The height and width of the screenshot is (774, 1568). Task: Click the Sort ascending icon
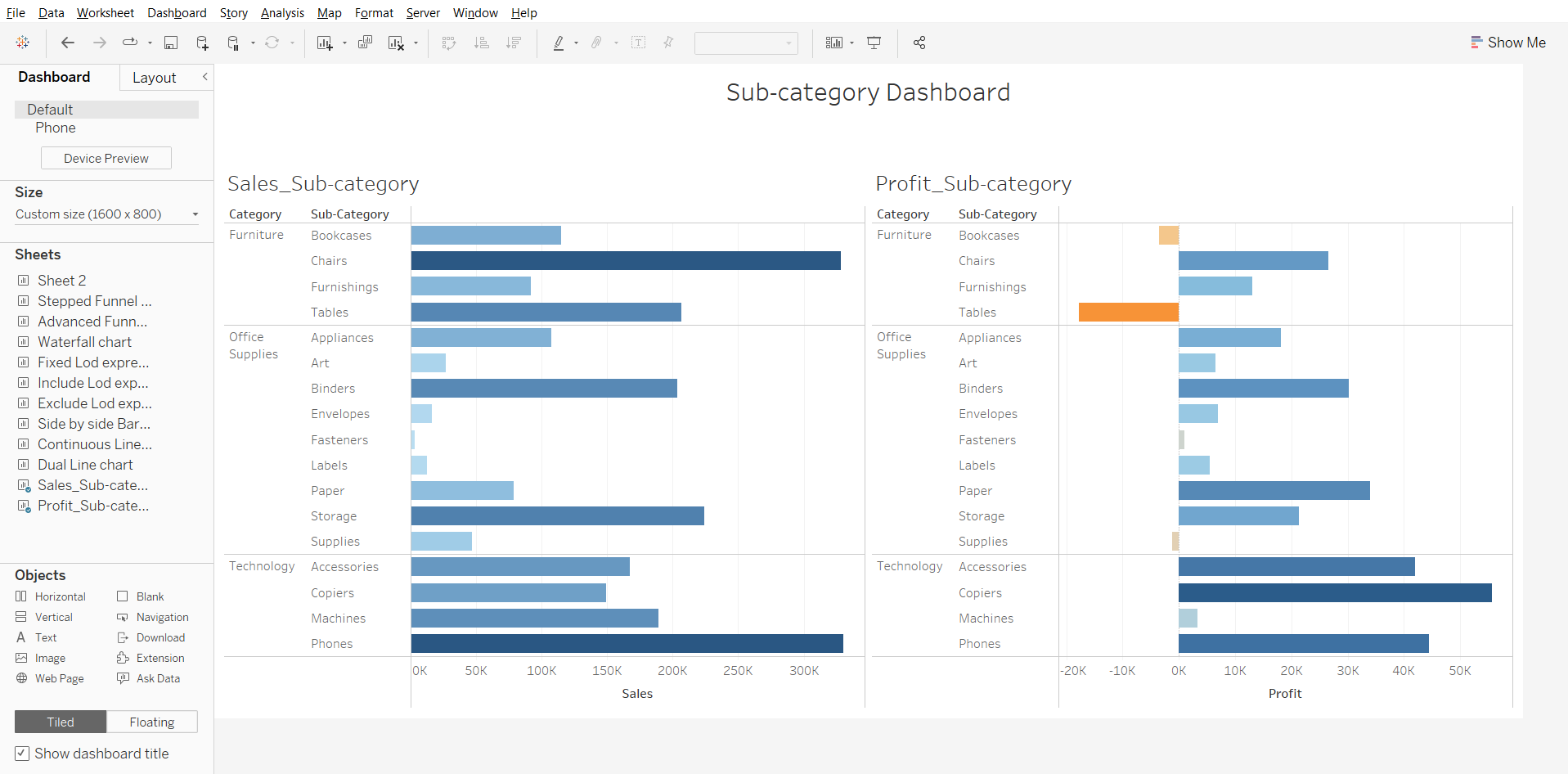482,43
